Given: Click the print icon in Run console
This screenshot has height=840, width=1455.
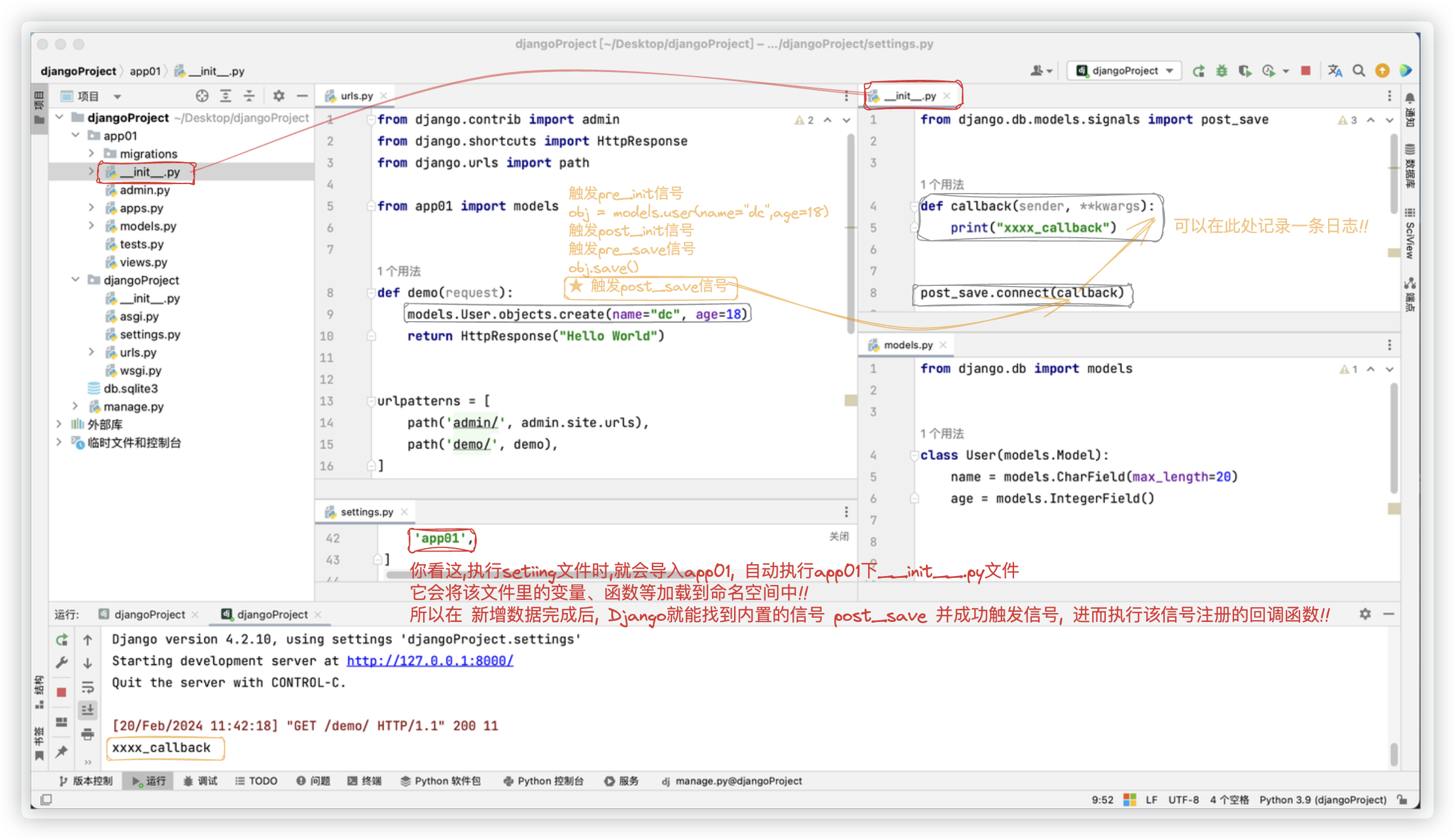Looking at the screenshot, I should point(88,734).
